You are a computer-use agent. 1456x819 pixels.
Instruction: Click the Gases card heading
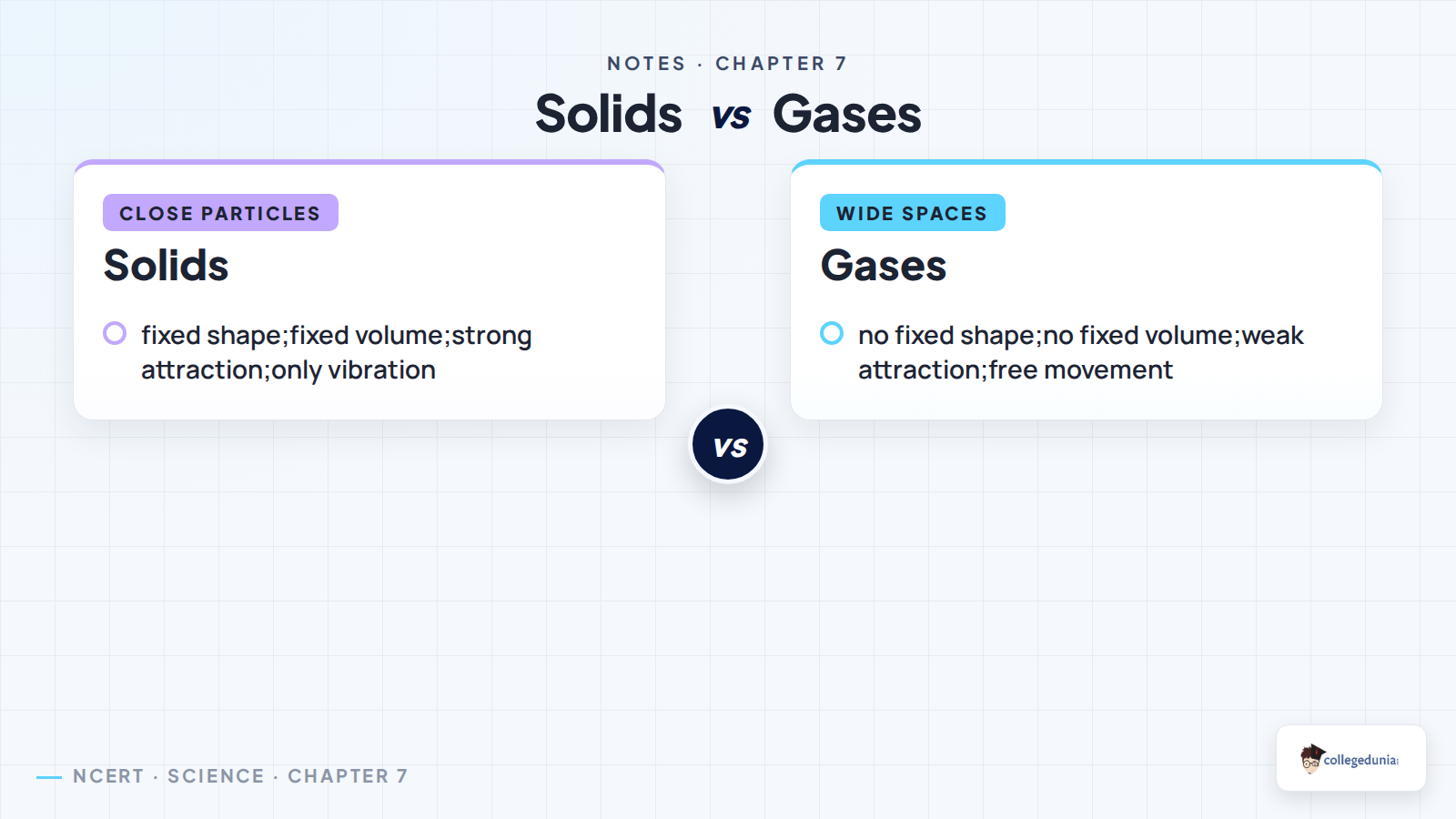(x=884, y=266)
